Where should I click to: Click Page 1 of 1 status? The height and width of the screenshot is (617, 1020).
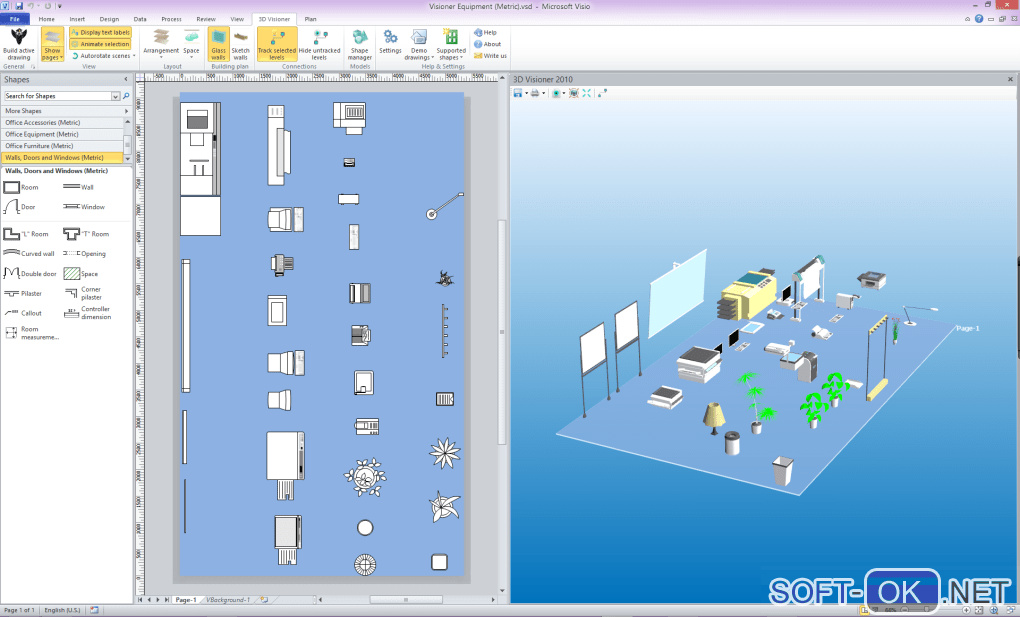pos(20,610)
